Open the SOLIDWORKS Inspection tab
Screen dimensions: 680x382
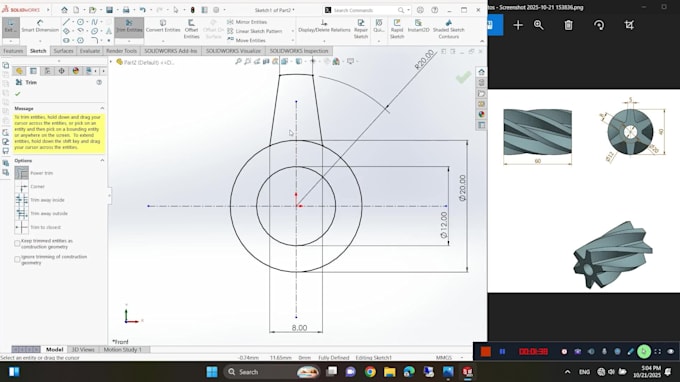[x=299, y=51]
